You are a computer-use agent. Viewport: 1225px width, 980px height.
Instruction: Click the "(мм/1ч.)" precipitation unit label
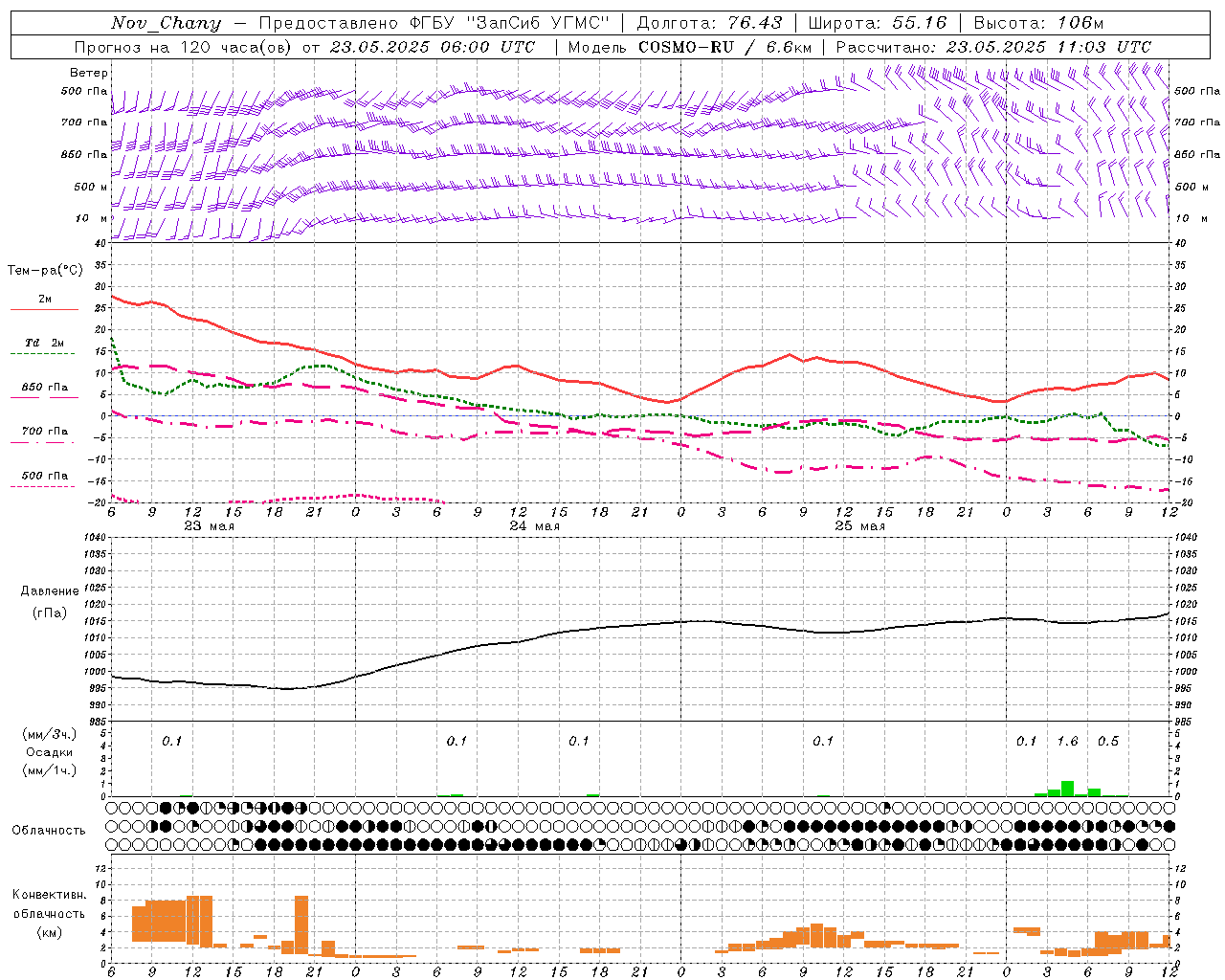(50, 770)
